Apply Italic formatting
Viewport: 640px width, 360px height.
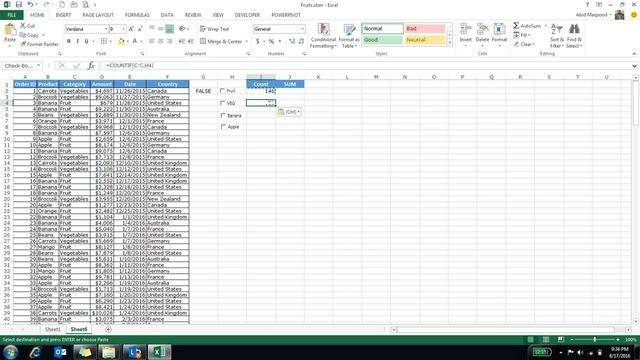click(x=78, y=41)
